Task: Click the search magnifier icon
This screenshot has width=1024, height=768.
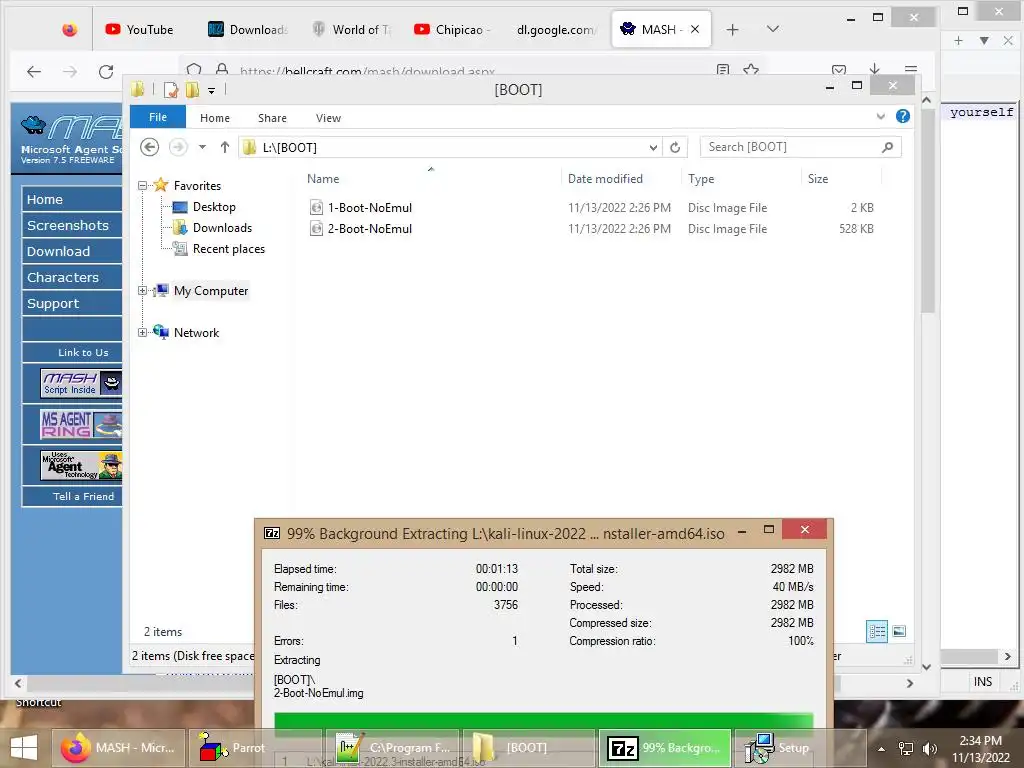Action: click(x=887, y=147)
